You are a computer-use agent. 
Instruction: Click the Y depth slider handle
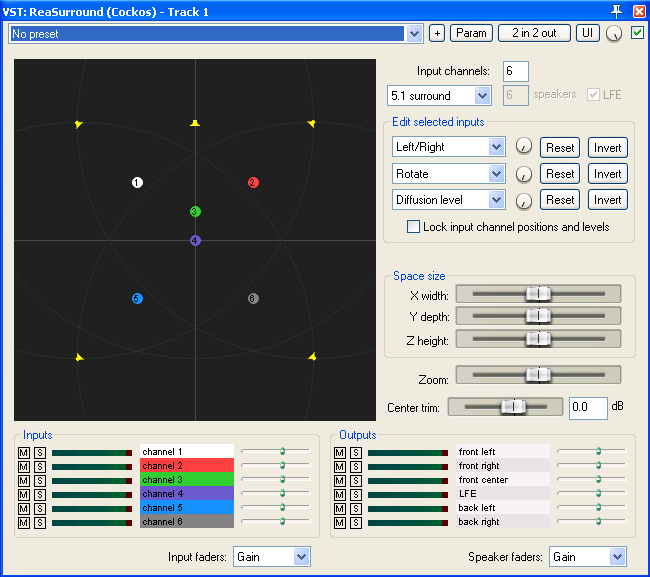pos(538,316)
